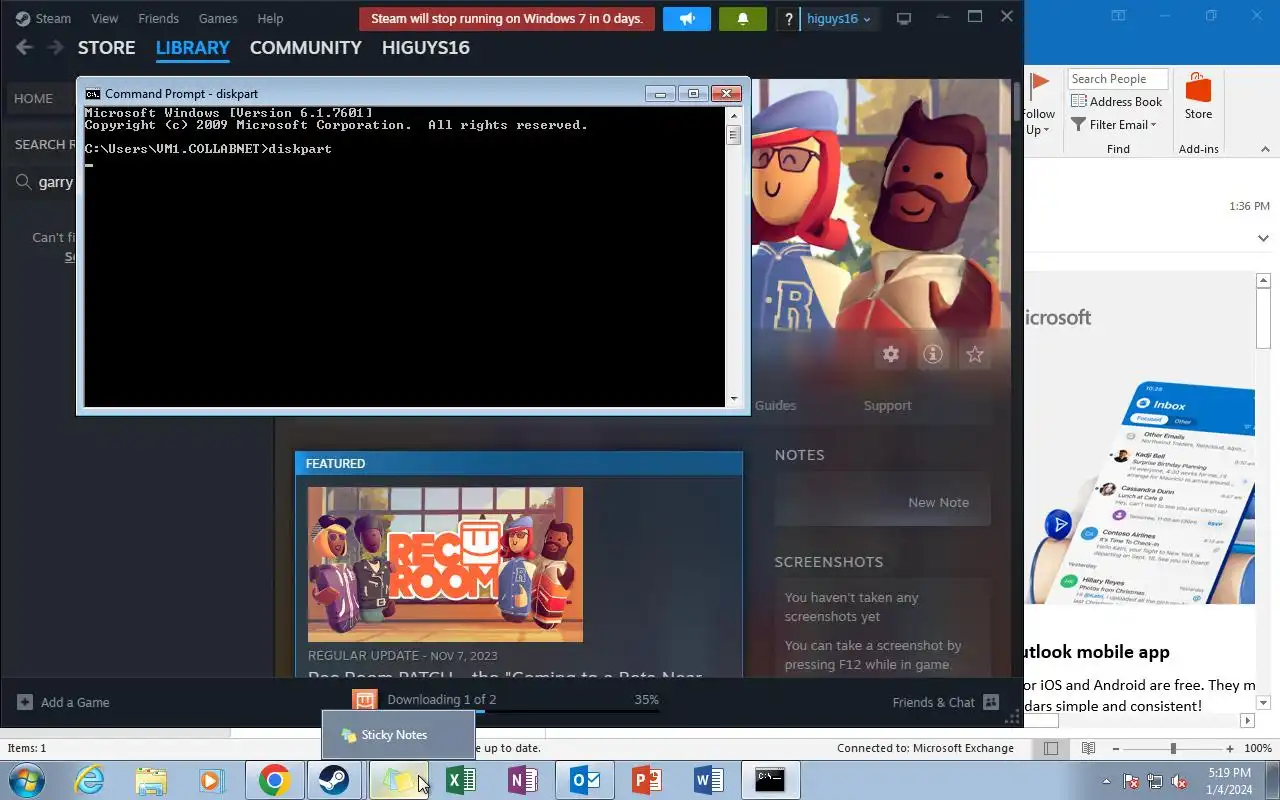Click the Outlook zoom slider handle
Viewport: 1280px width, 800px height.
click(x=1173, y=748)
